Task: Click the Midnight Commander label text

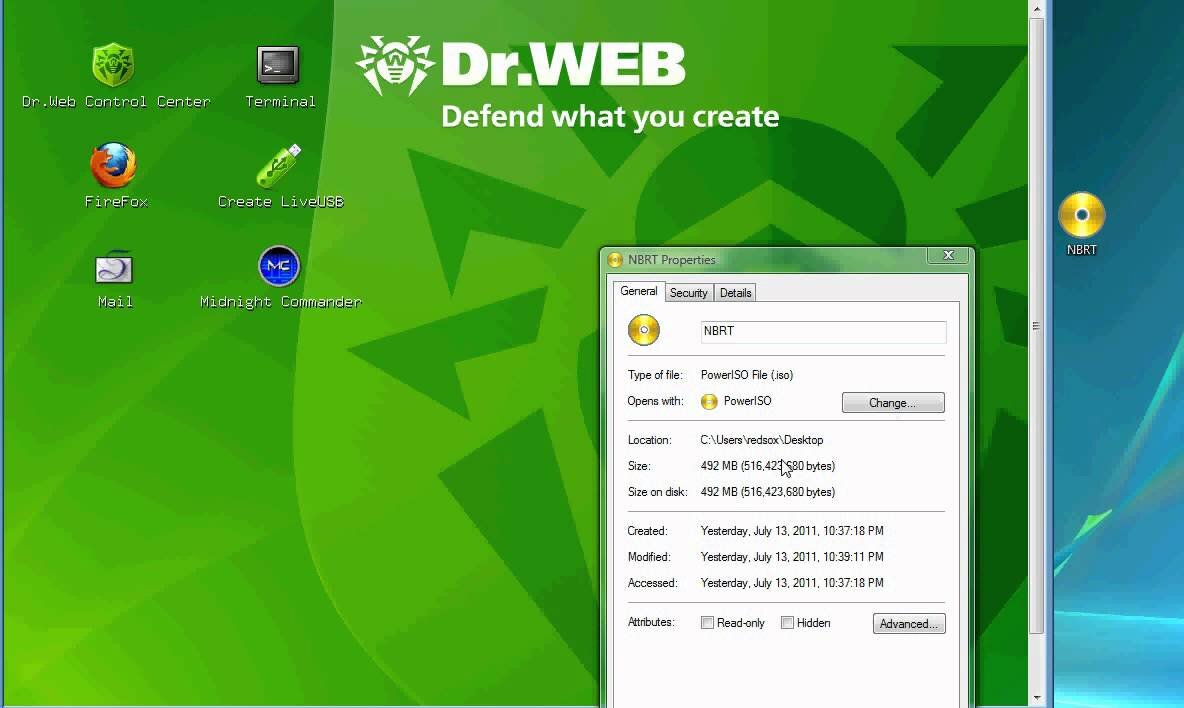Action: point(281,302)
